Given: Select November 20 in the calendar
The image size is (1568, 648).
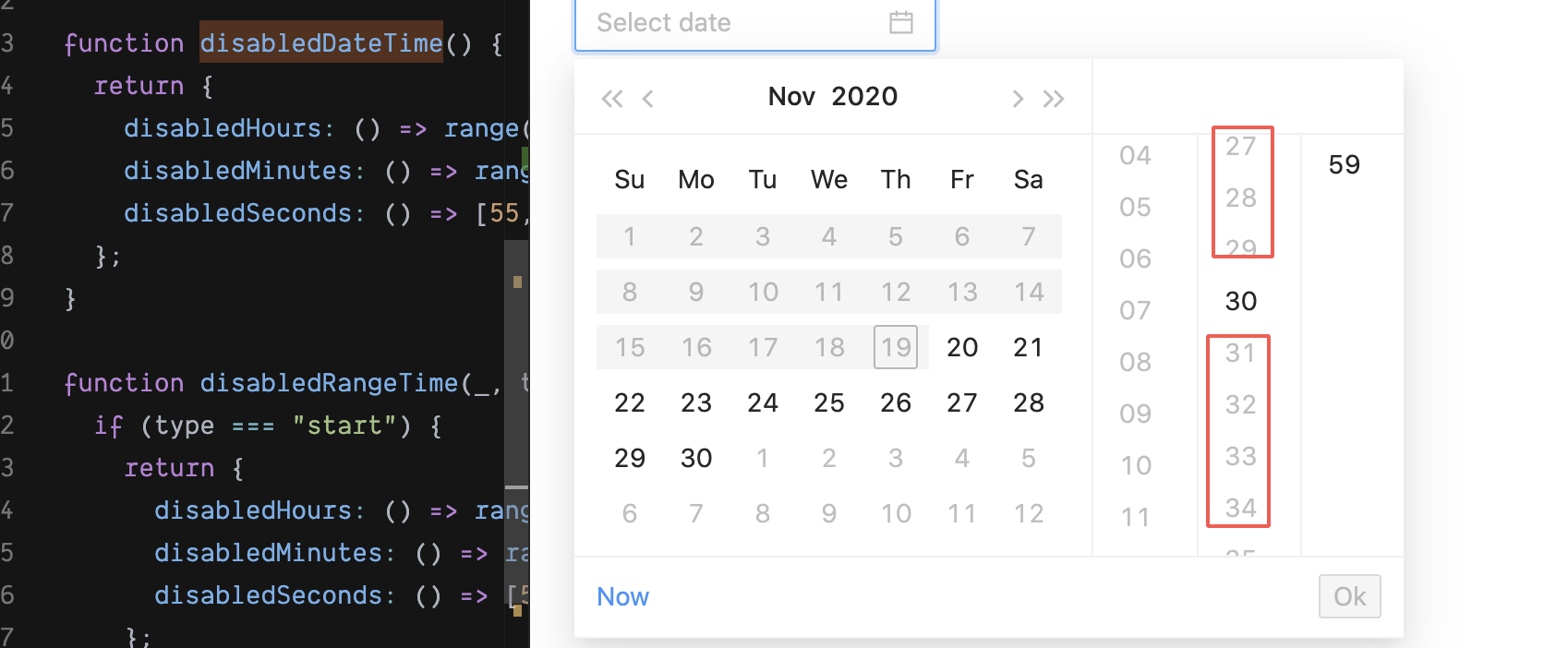Looking at the screenshot, I should tap(962, 347).
